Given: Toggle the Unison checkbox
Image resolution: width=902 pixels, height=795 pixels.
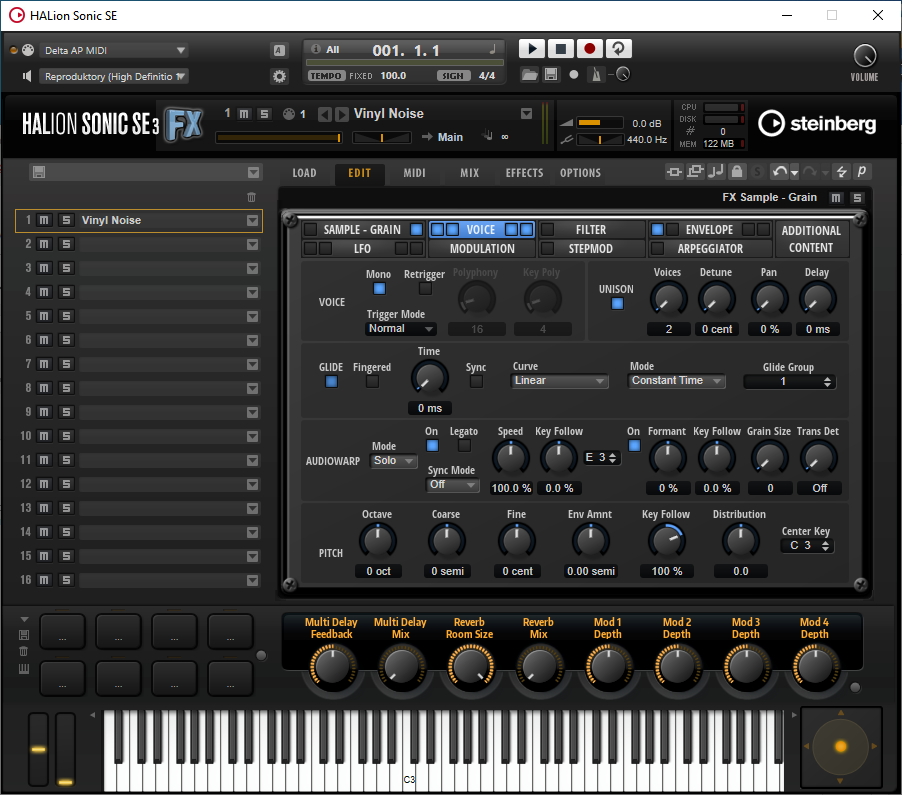Looking at the screenshot, I should 617,303.
